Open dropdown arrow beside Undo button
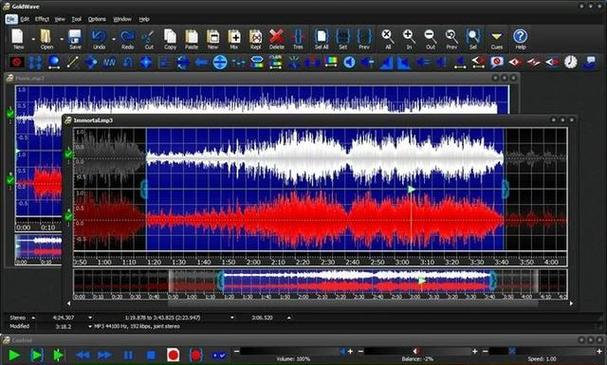 pos(114,39)
